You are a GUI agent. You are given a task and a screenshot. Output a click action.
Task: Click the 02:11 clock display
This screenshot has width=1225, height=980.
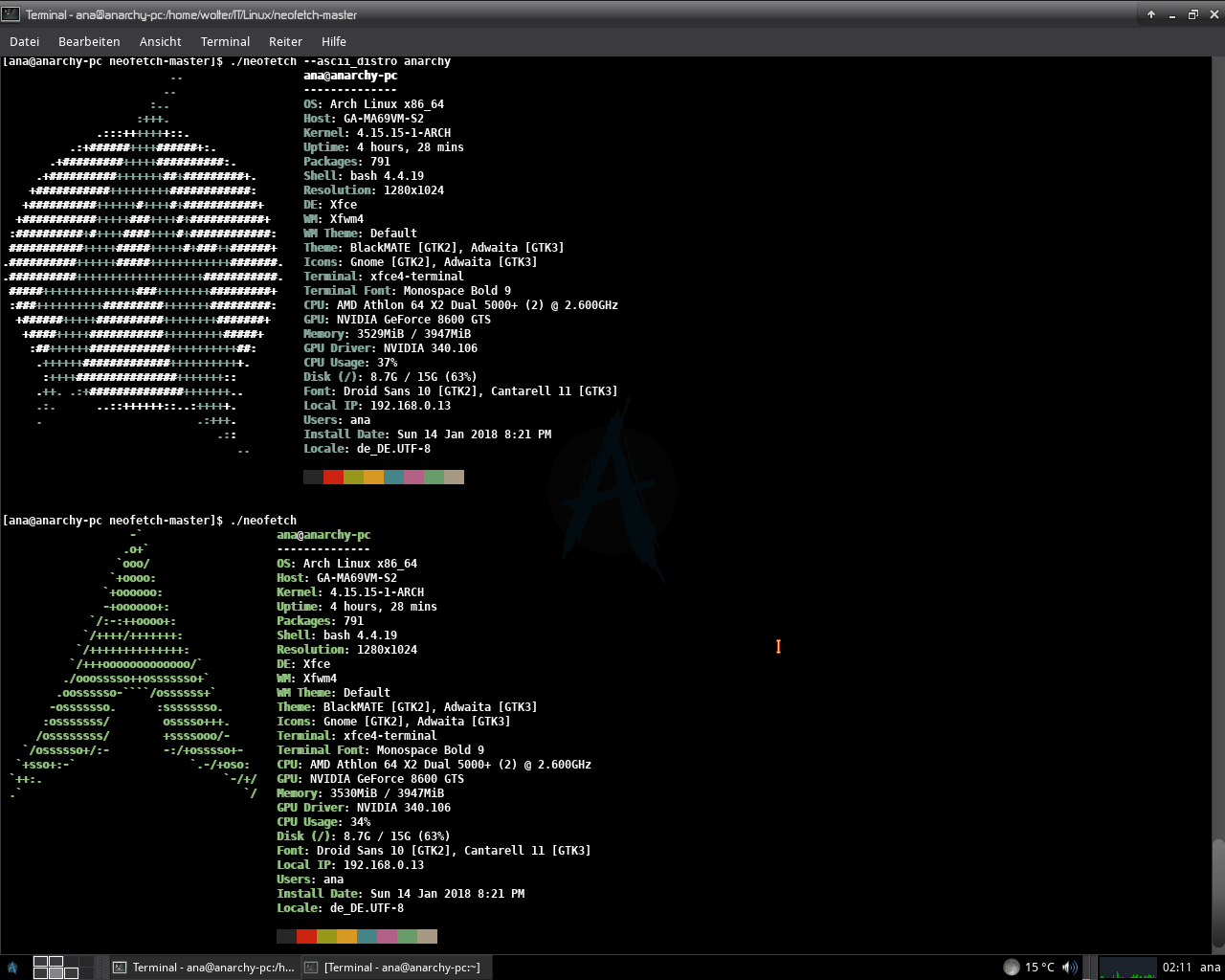click(x=1174, y=967)
